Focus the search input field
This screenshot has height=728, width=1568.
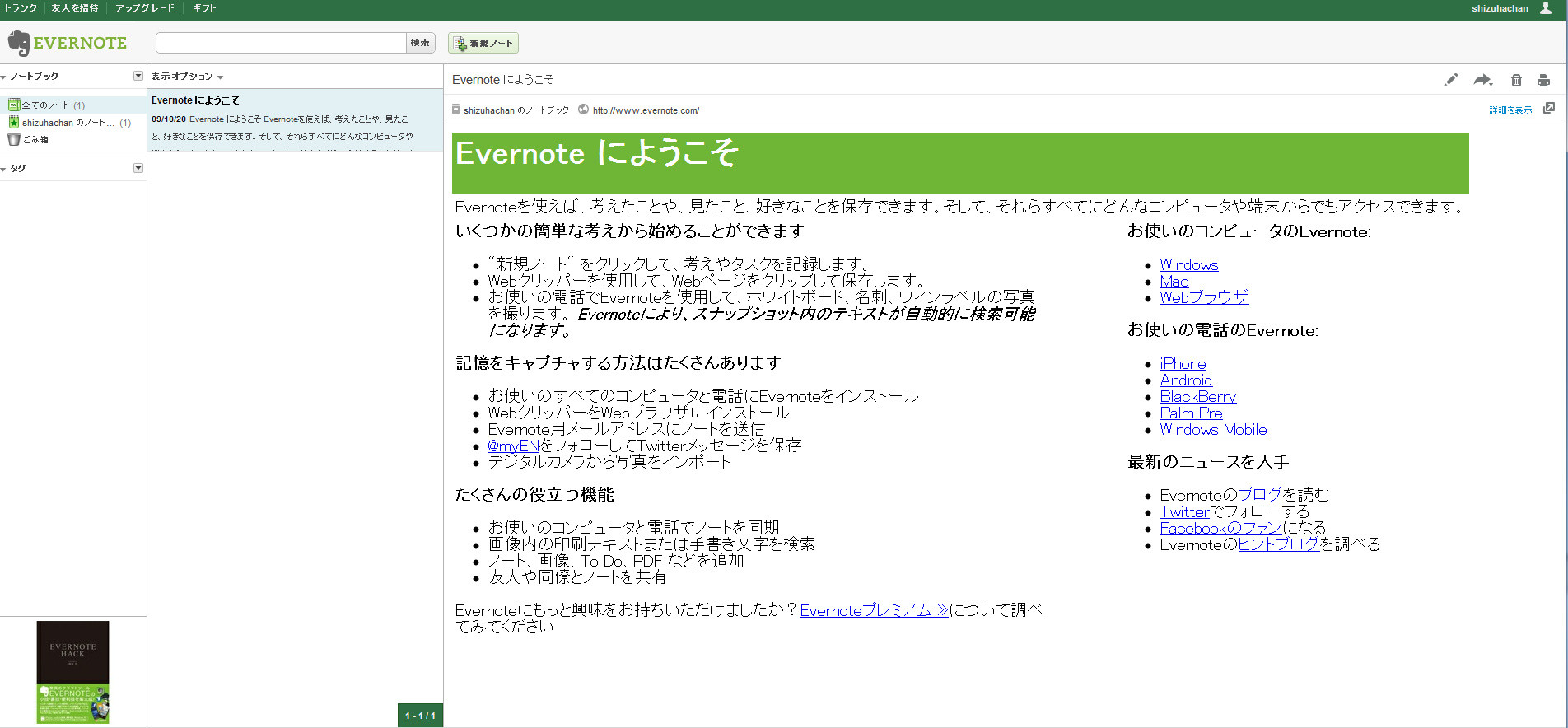coord(281,43)
